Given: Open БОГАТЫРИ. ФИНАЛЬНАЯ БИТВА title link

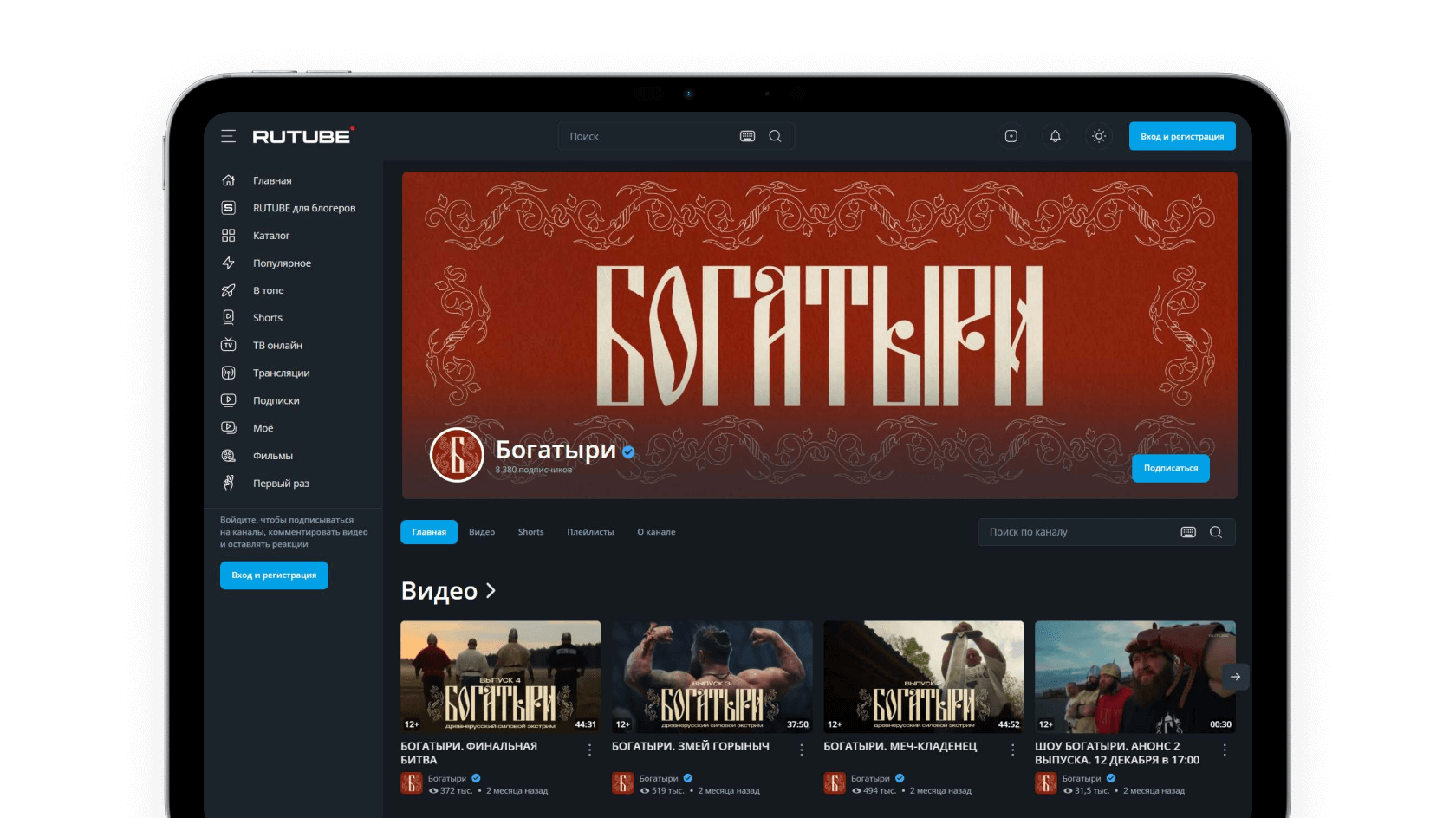Looking at the screenshot, I should tap(469, 753).
